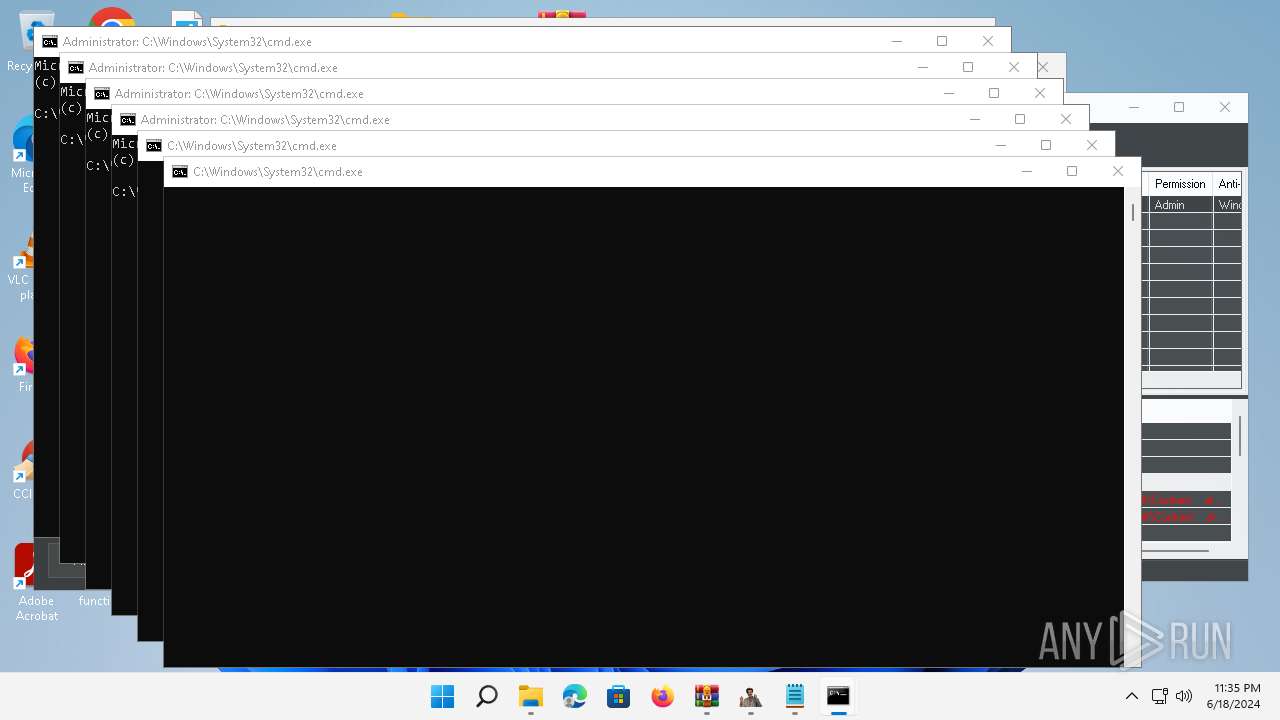This screenshot has width=1280, height=720.
Task: Click the dark window's lower panel scrollbar
Action: [x=1240, y=435]
